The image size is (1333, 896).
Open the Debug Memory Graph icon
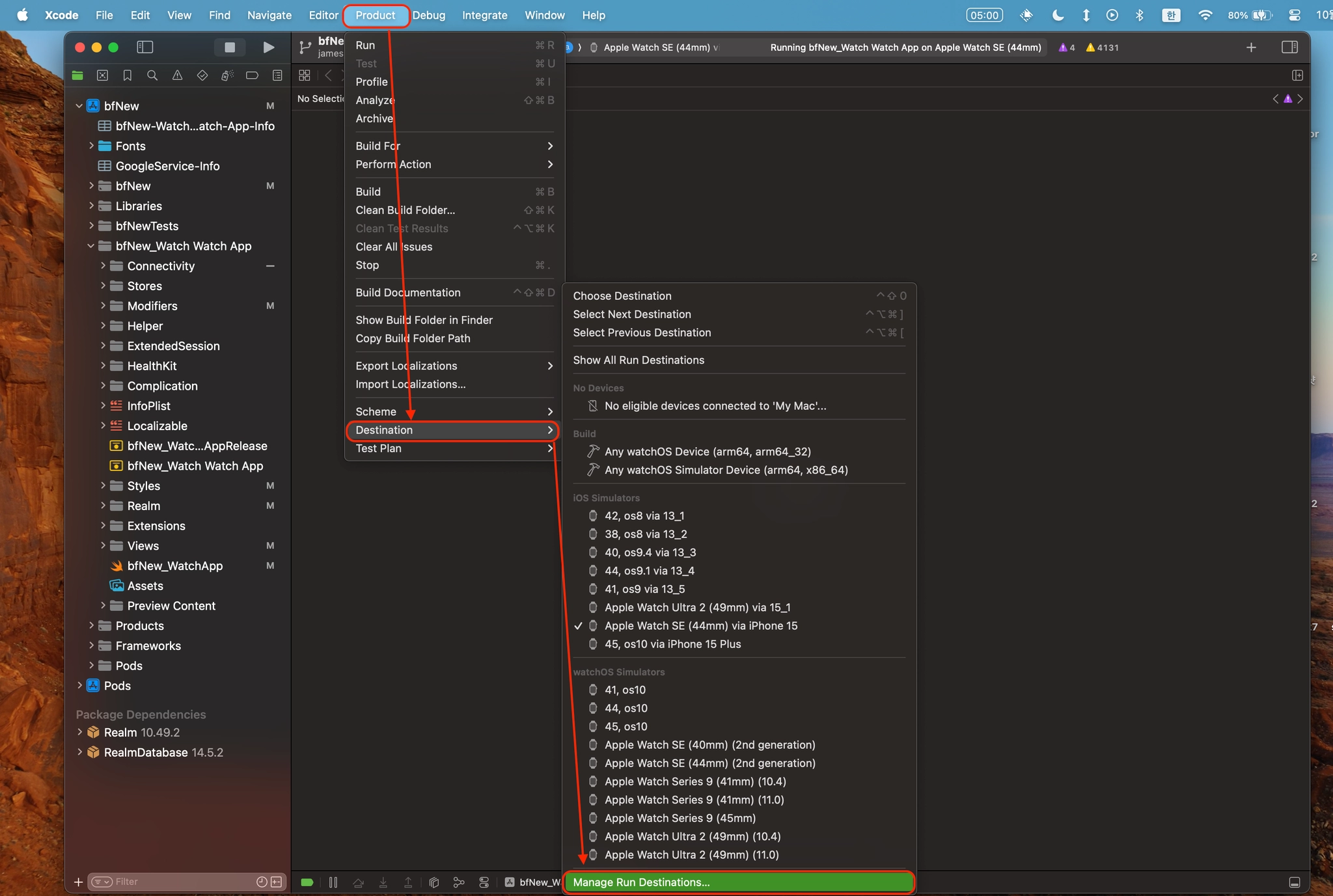tap(459, 882)
